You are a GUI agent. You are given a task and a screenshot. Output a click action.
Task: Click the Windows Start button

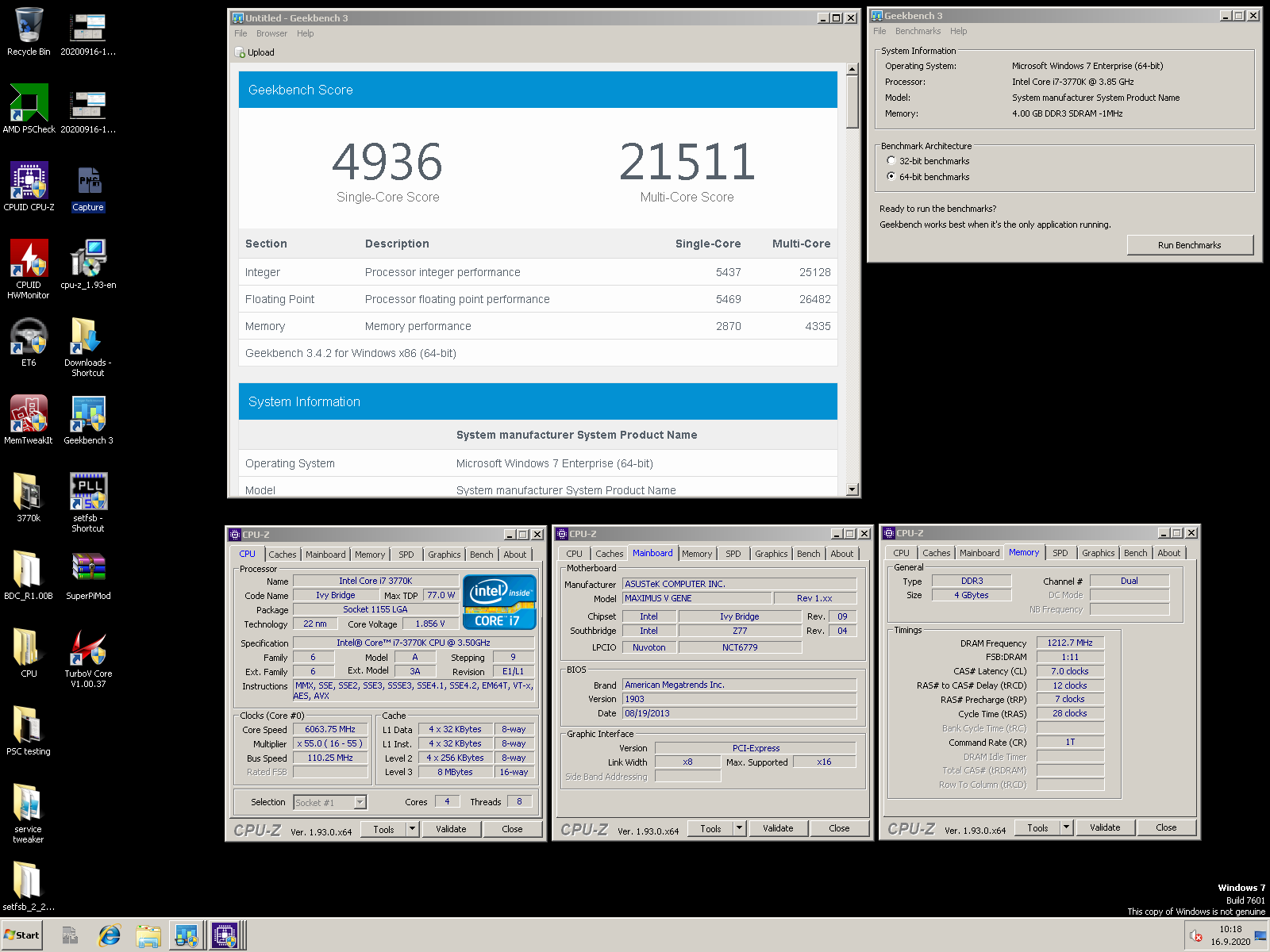[22, 935]
